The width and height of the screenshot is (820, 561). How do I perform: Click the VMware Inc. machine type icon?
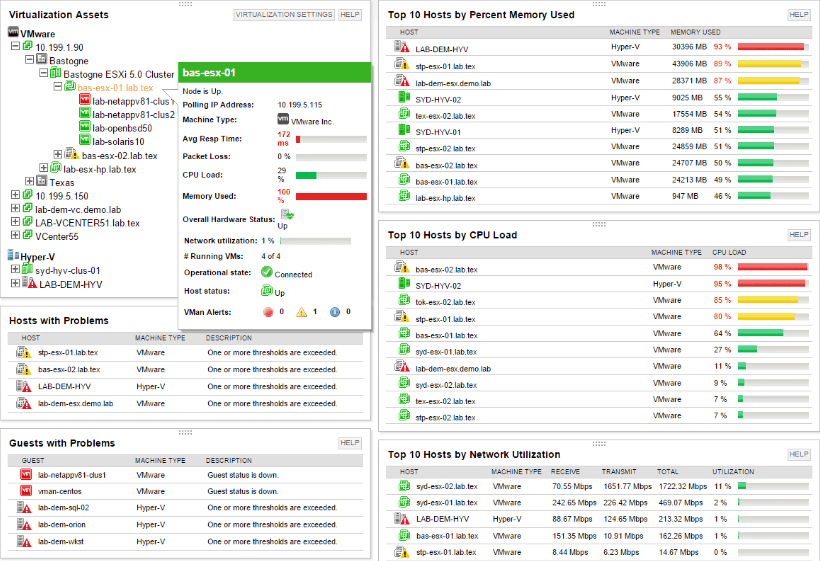tap(283, 119)
